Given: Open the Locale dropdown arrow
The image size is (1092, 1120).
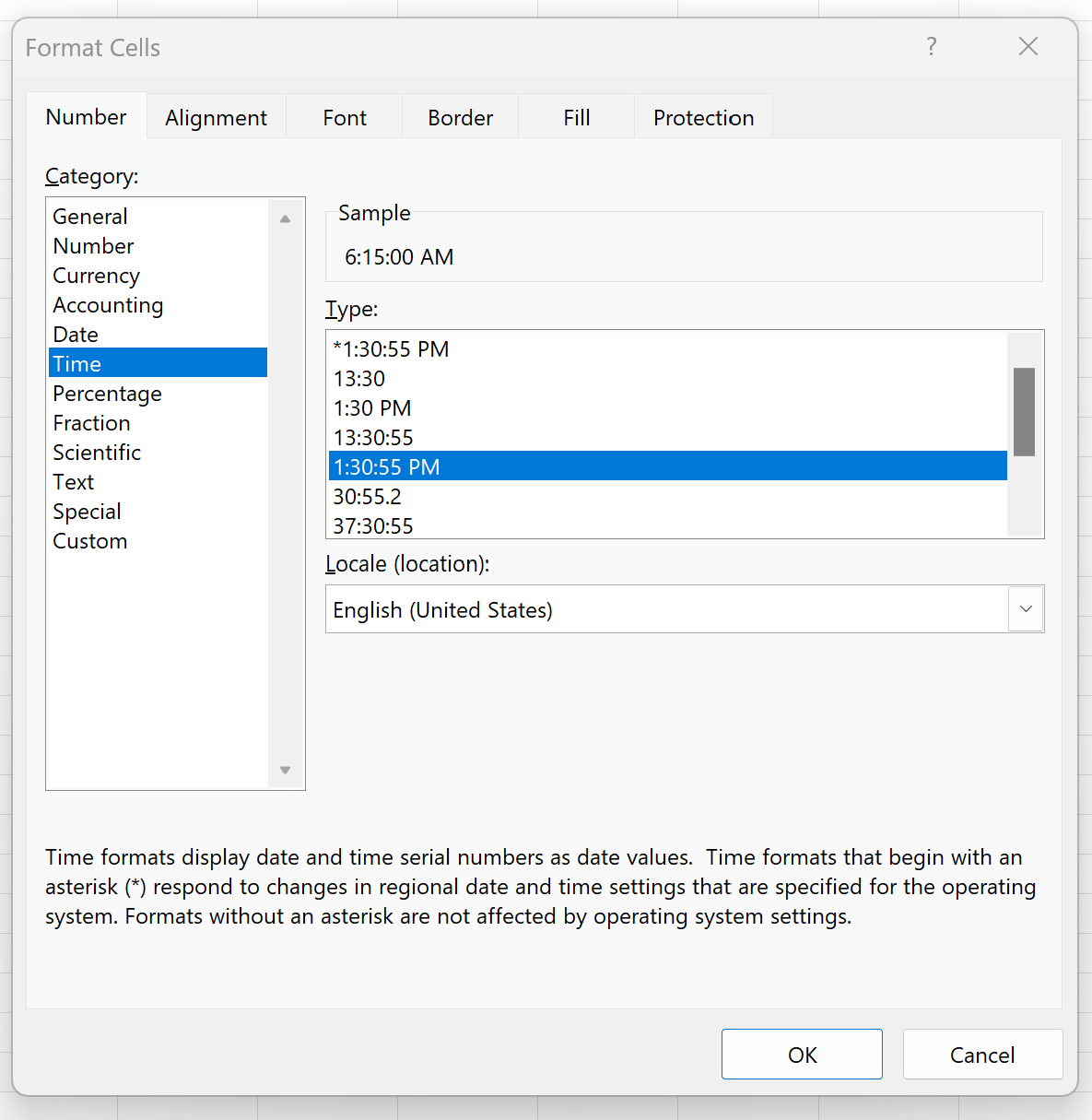Looking at the screenshot, I should pos(1025,609).
